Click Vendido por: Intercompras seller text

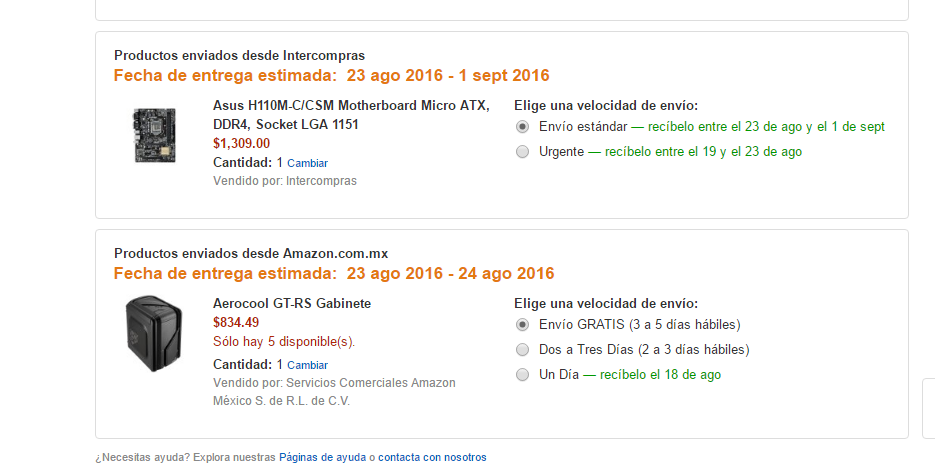(x=285, y=181)
